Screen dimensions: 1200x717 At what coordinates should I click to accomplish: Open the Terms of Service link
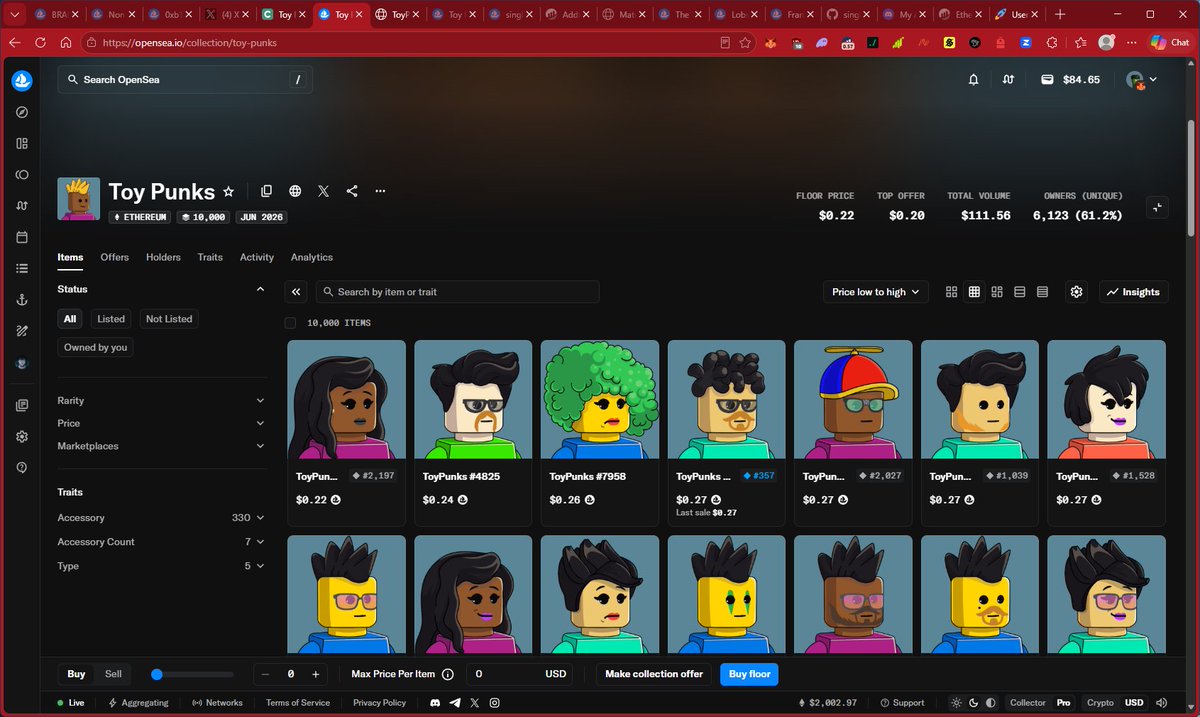(x=298, y=703)
